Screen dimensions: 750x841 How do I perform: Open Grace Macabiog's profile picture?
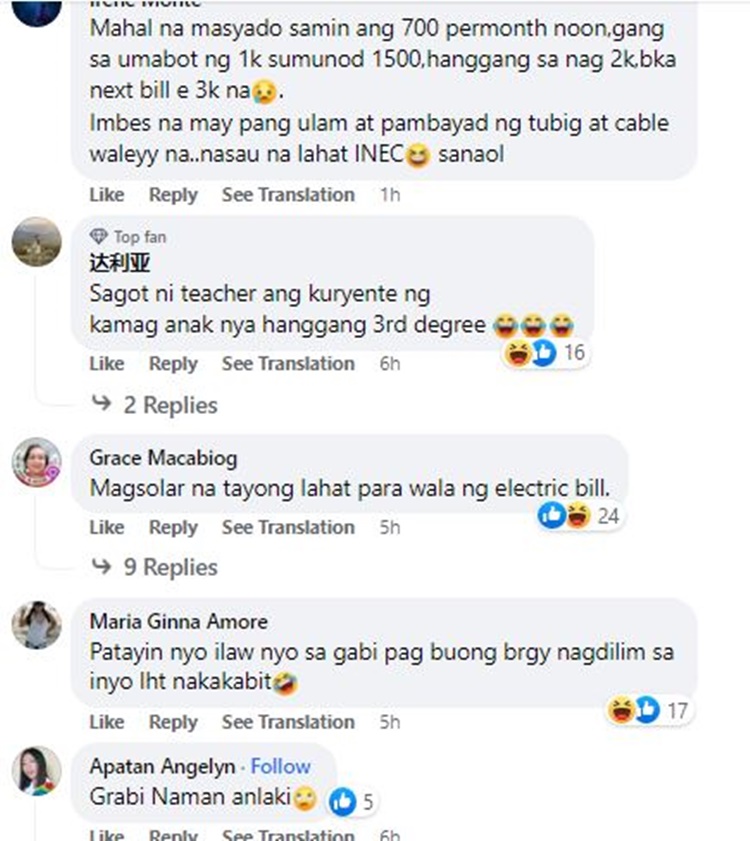coord(37,462)
